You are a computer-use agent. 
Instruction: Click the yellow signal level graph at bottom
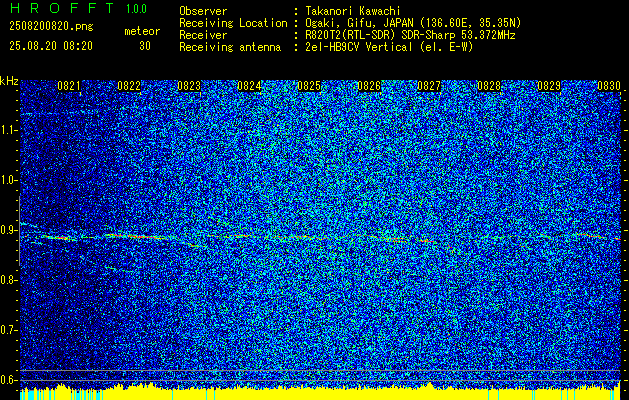[x=319, y=393]
